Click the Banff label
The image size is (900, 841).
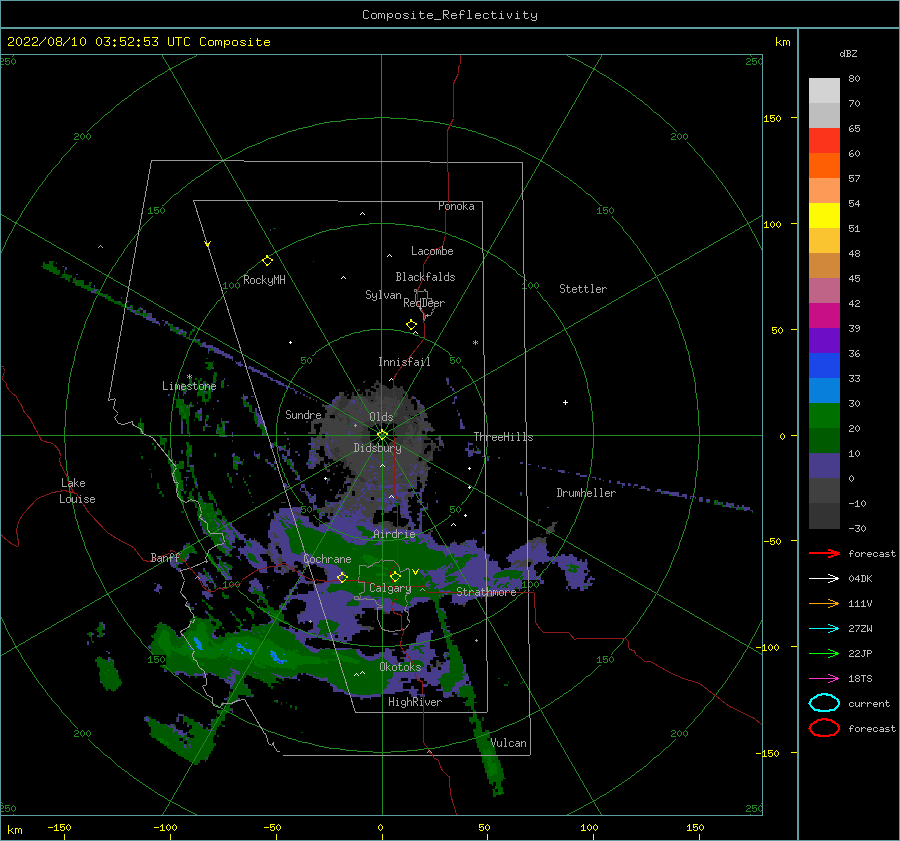coord(165,557)
